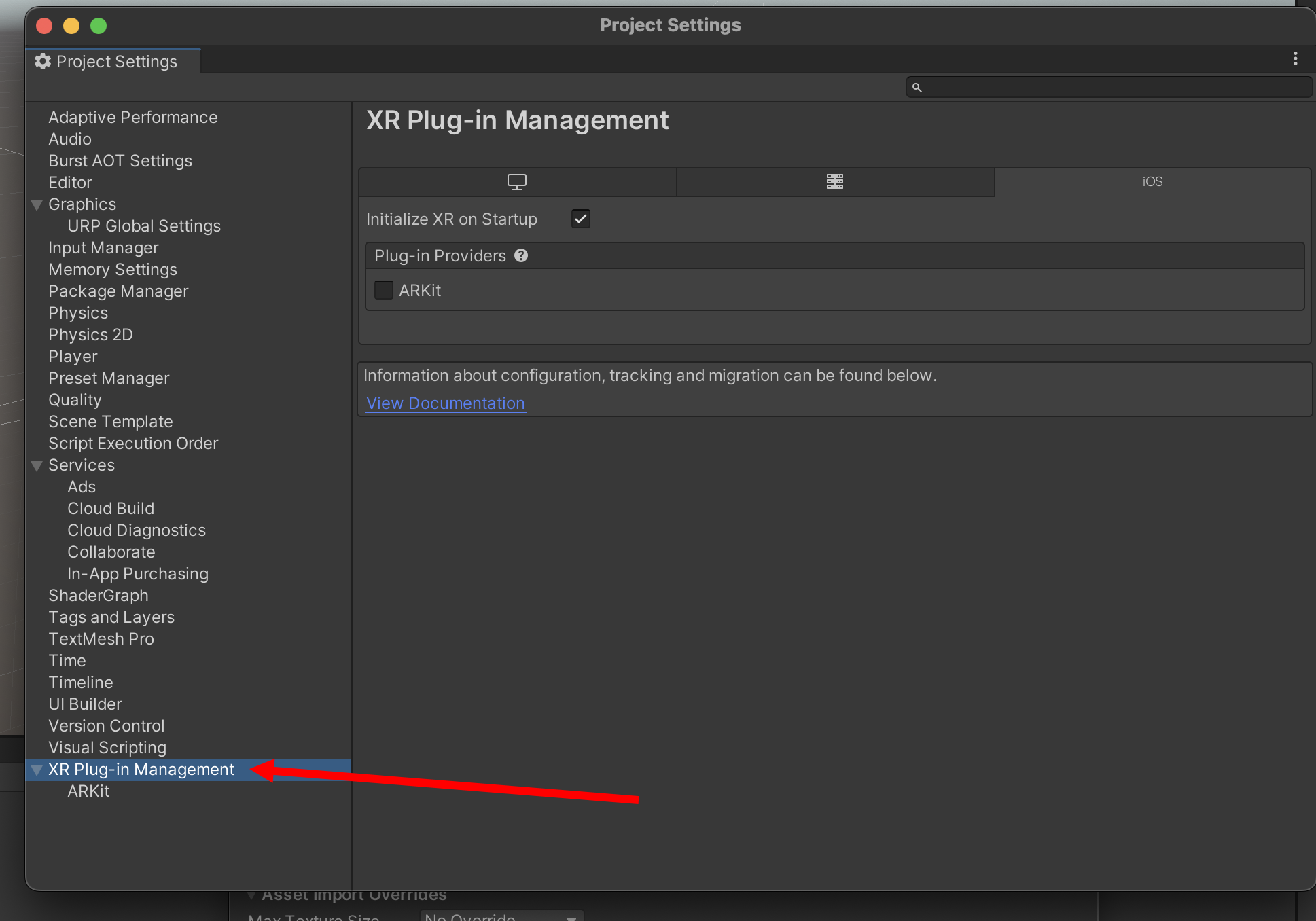This screenshot has height=921, width=1316.
Task: Click the yellow macOS minimize button
Action: coord(71,26)
